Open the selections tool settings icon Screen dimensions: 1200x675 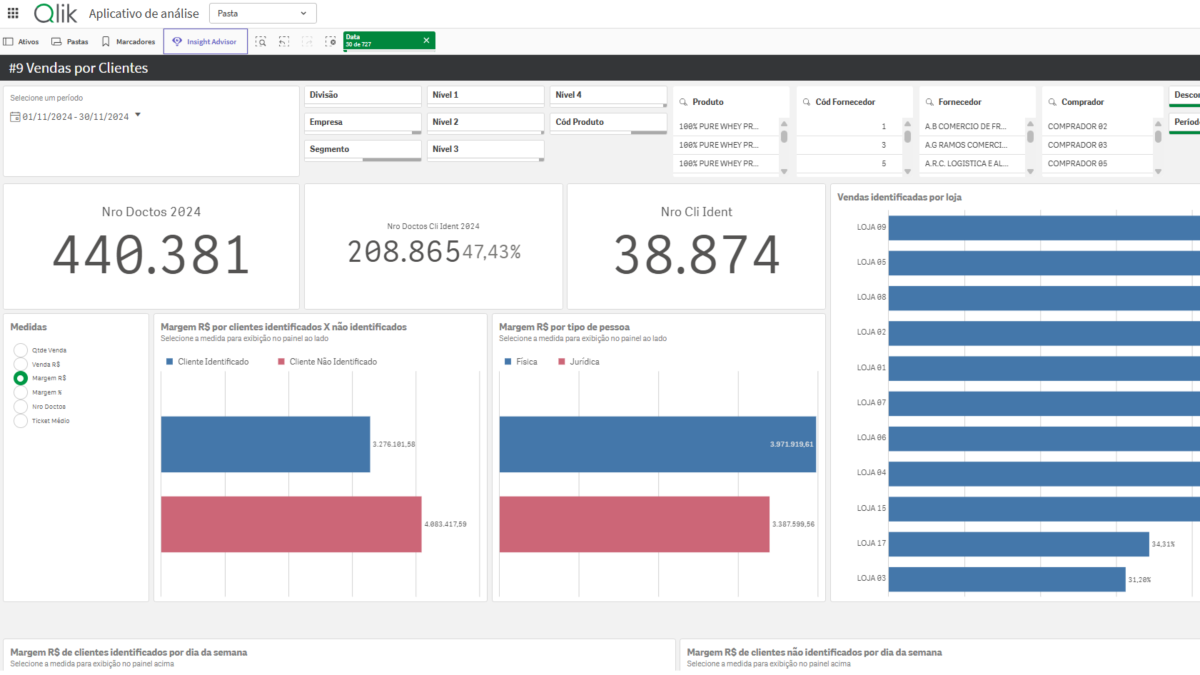pos(330,41)
